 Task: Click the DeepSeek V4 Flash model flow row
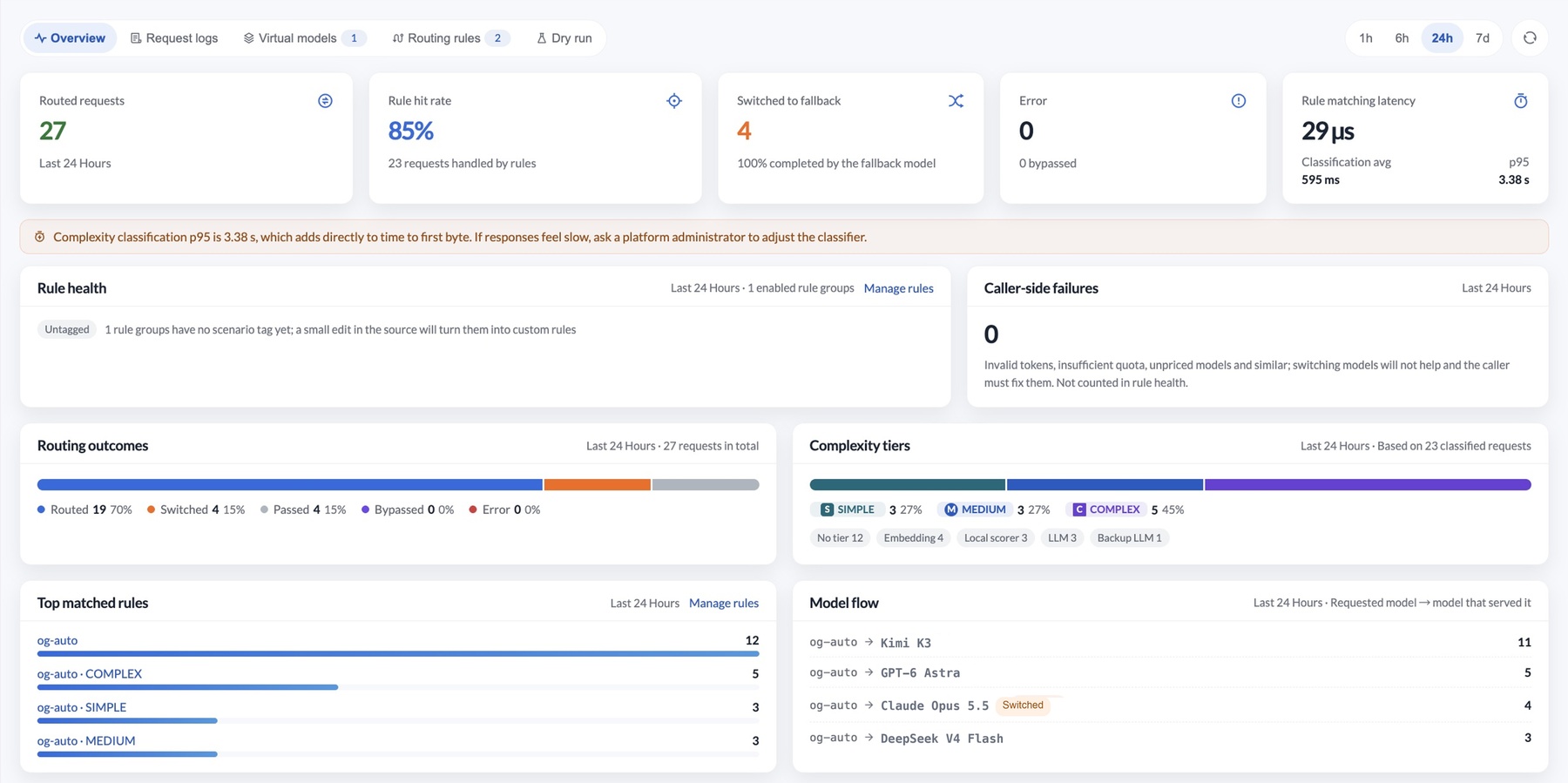pyautogui.click(x=1170, y=739)
